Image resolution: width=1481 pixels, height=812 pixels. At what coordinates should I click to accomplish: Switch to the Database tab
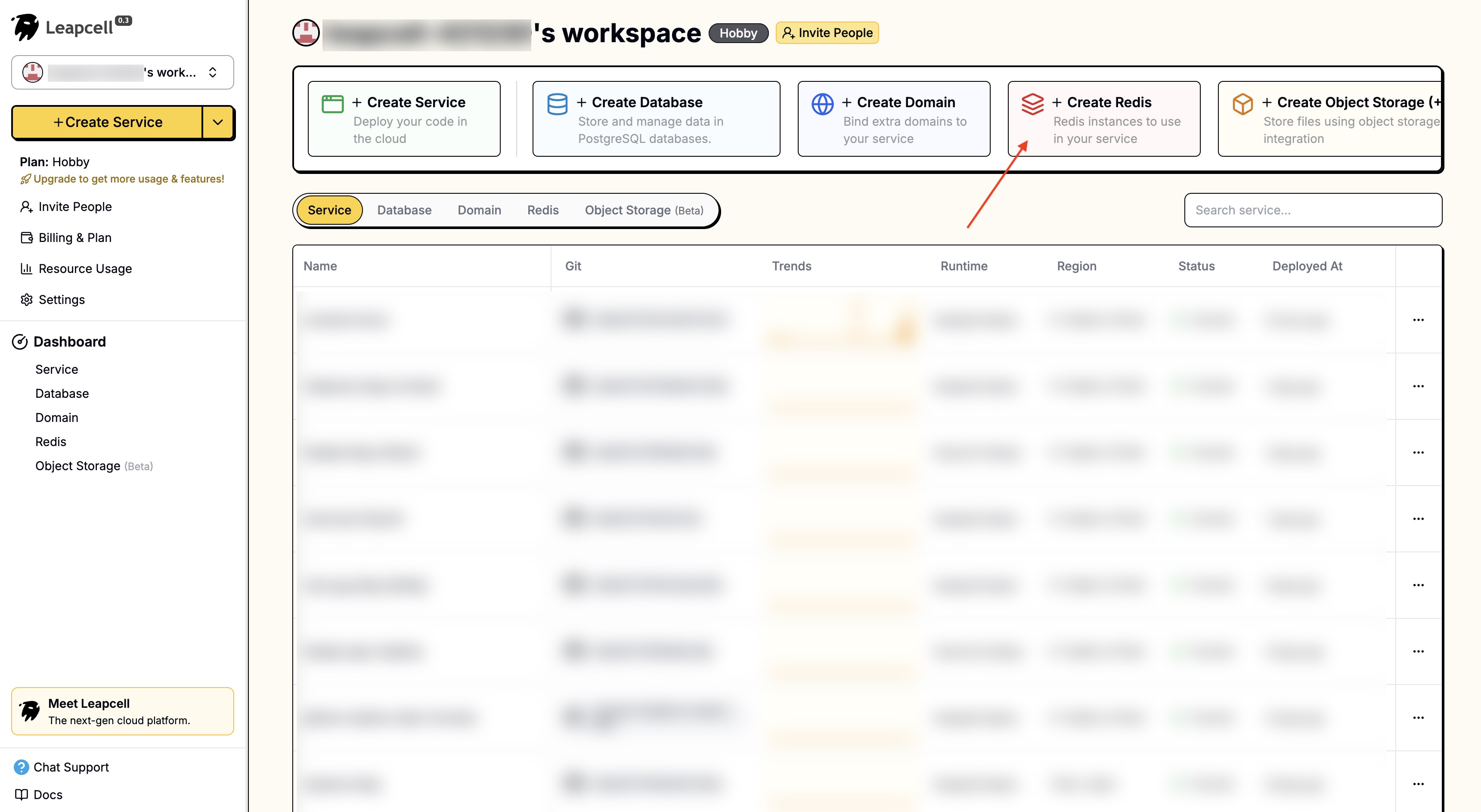coord(404,210)
